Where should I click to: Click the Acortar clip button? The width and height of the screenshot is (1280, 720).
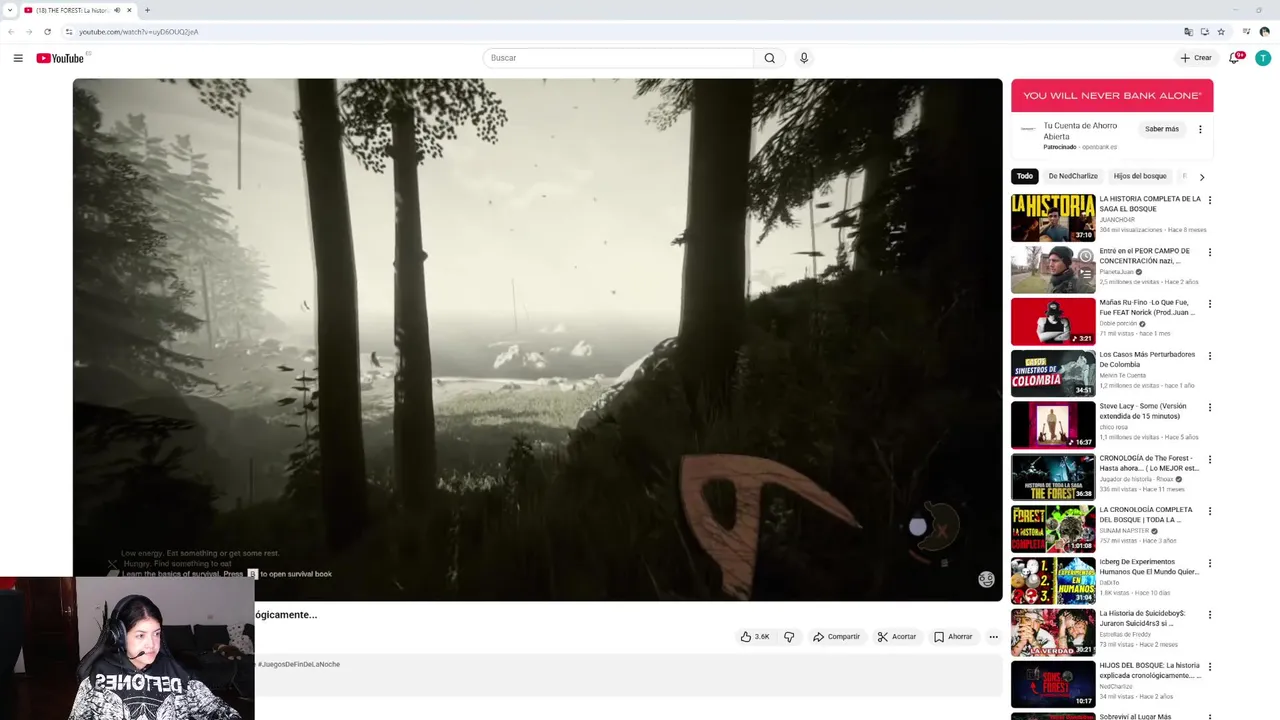pos(897,637)
